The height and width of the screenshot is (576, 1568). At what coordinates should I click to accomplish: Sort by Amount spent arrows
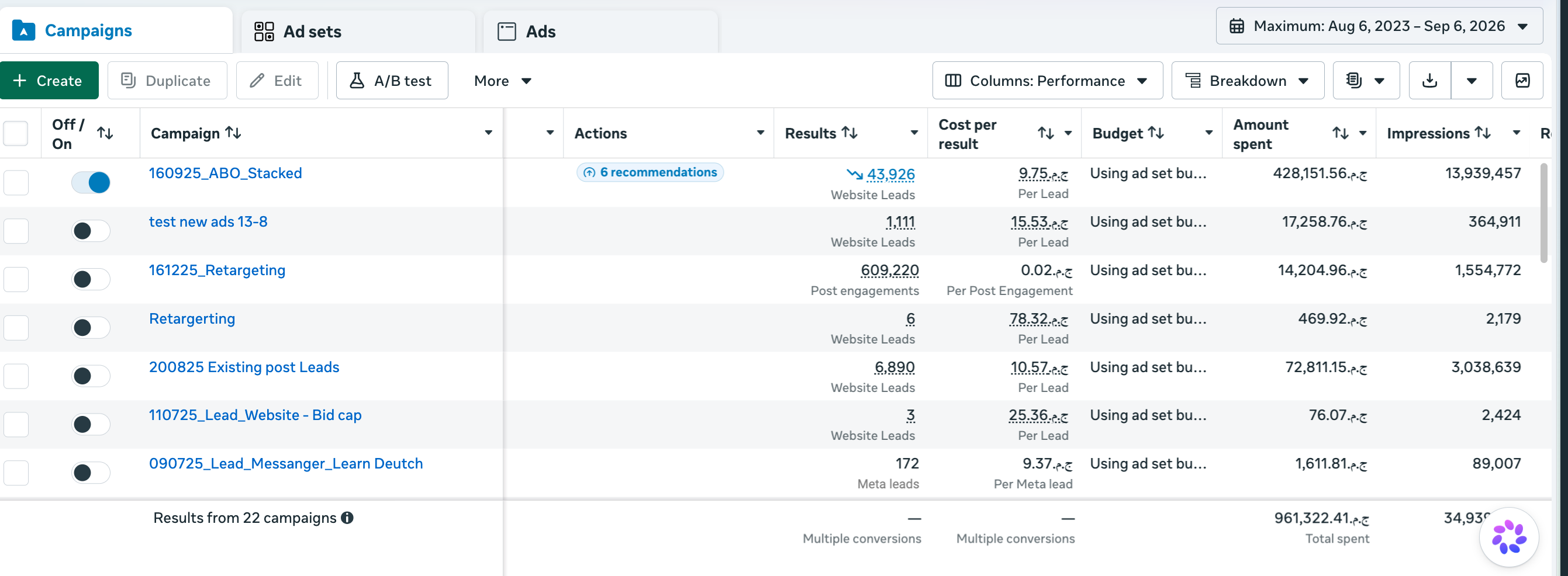[x=1341, y=133]
